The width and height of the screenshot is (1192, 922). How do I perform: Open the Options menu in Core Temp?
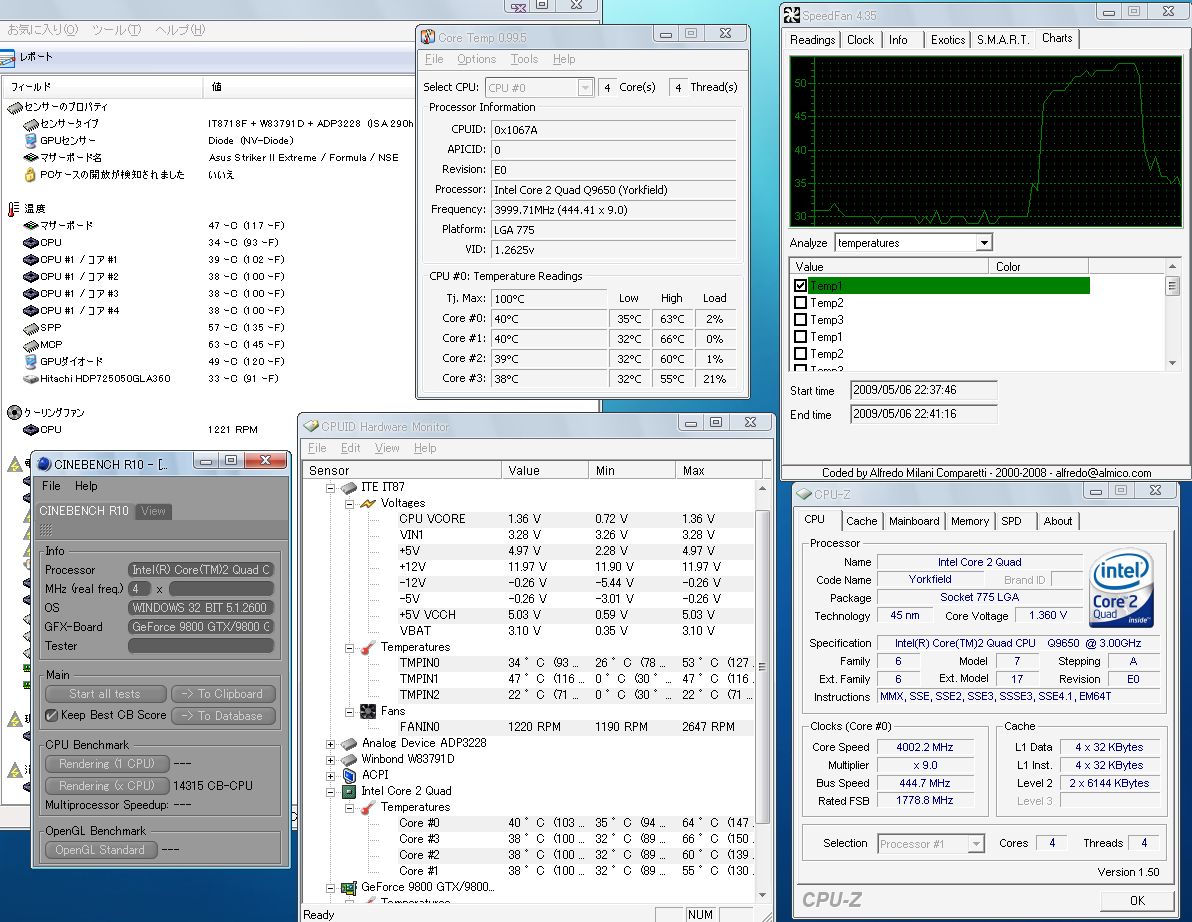(476, 60)
